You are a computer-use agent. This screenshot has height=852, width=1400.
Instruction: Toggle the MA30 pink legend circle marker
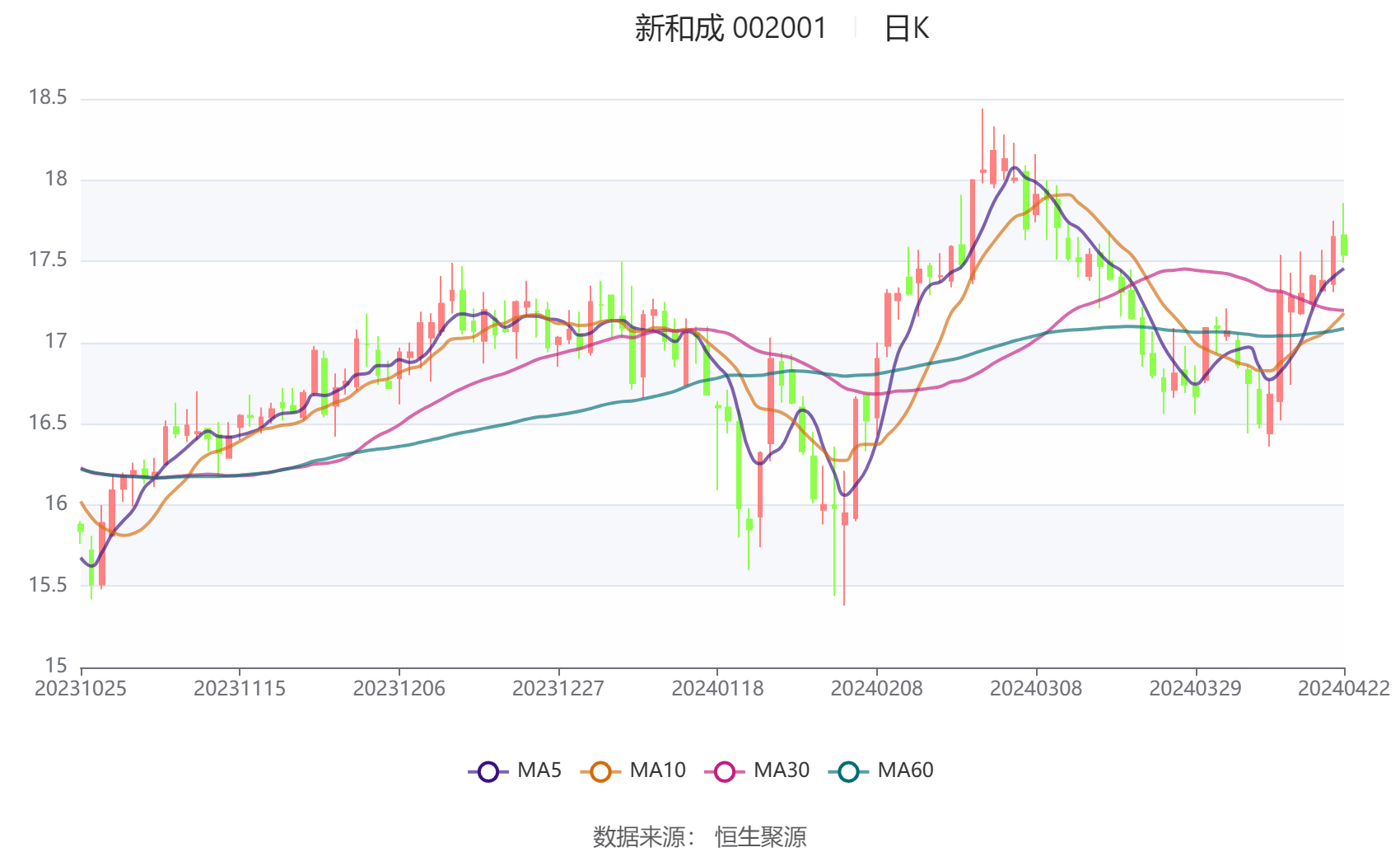coord(725,771)
